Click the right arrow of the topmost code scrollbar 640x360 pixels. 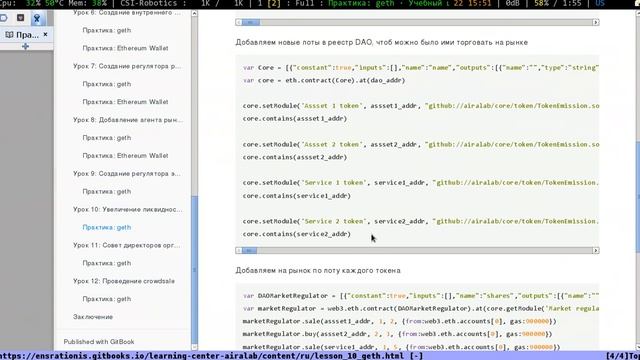[x=596, y=22]
